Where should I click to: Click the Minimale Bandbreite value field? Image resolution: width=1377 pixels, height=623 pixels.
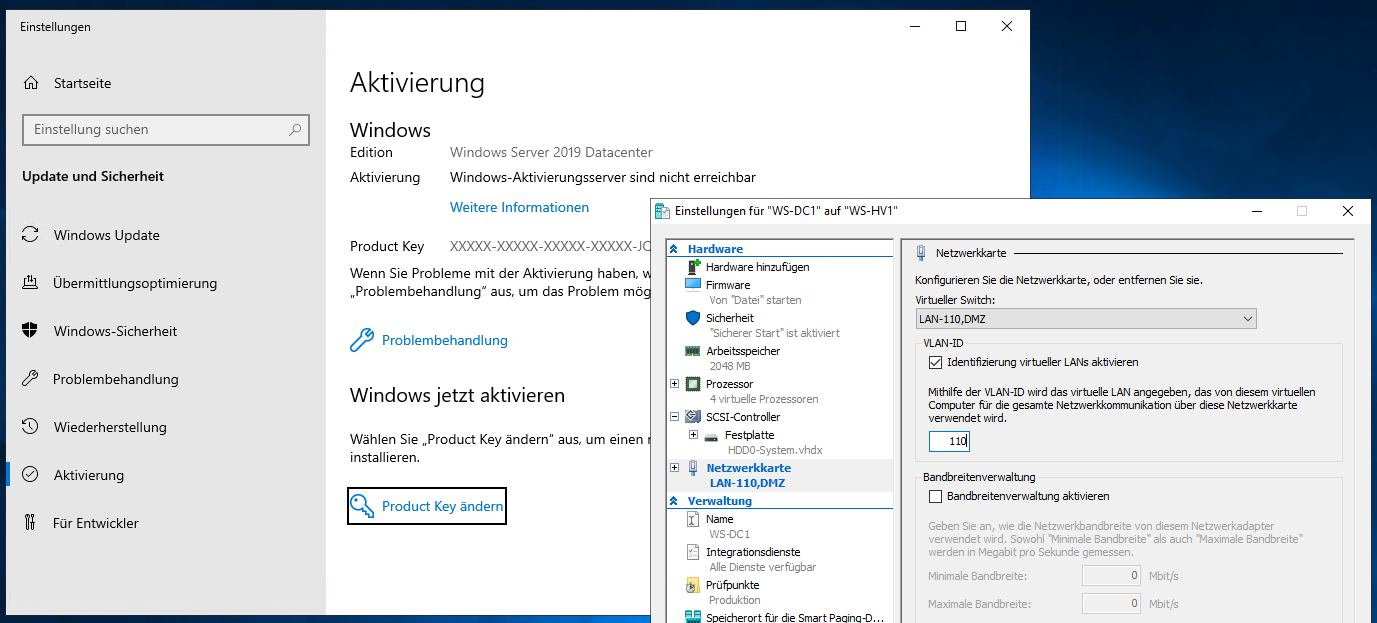pos(1112,575)
